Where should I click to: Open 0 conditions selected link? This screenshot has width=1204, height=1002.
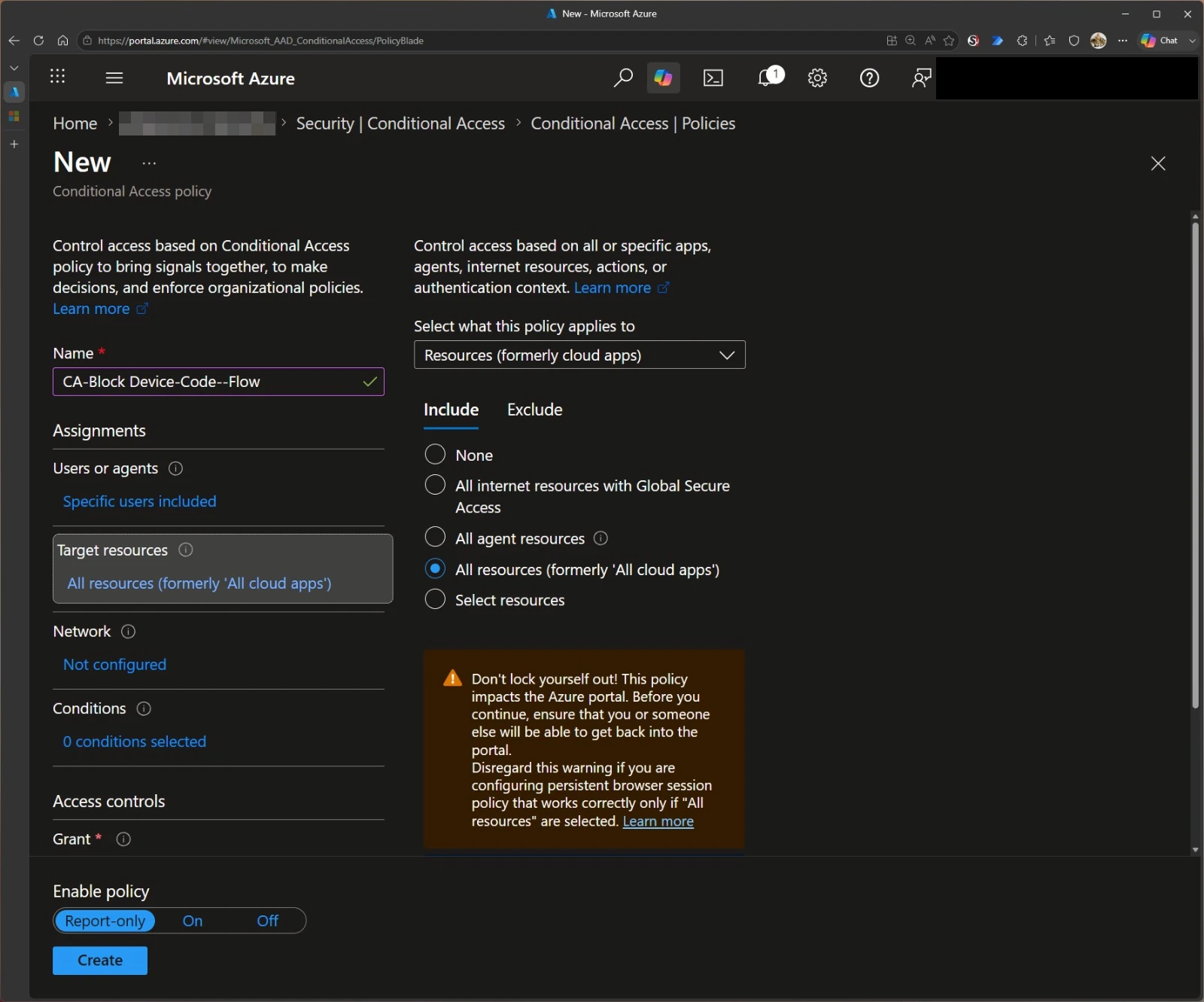135,742
